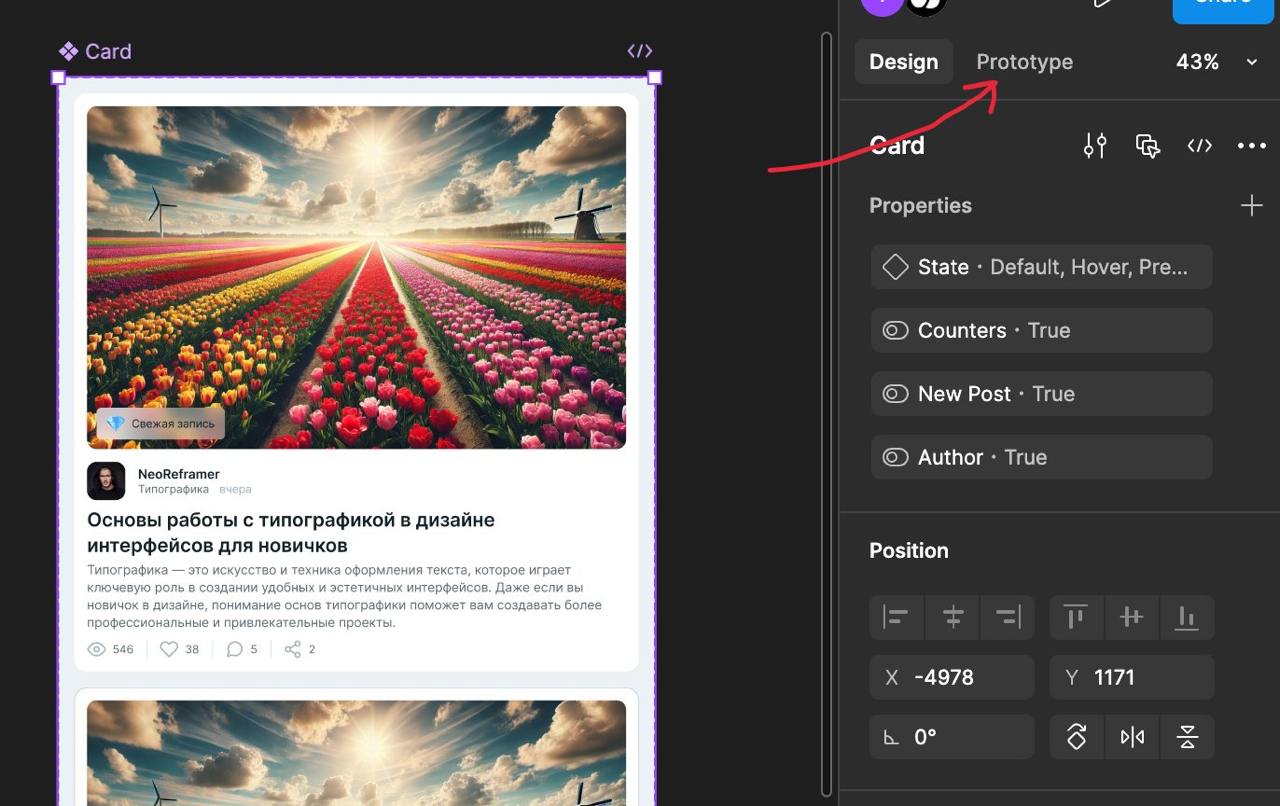Select the New Post boolean property
Image resolution: width=1280 pixels, height=806 pixels.
(1041, 394)
